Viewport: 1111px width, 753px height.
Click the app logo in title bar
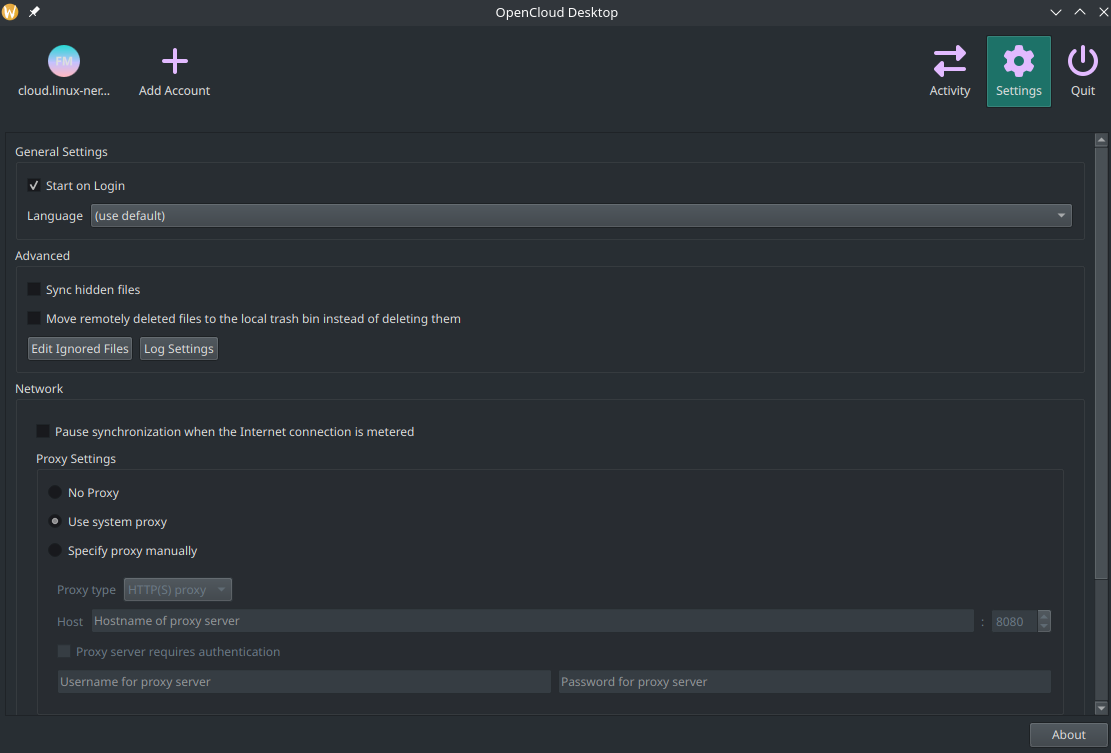tap(10, 12)
